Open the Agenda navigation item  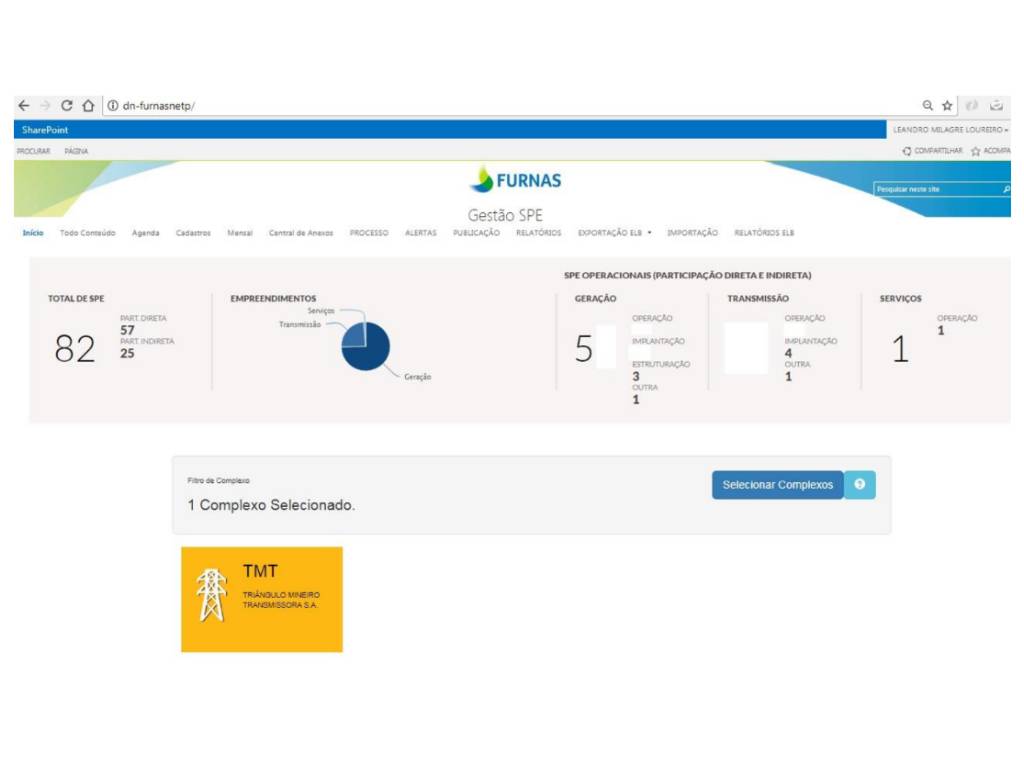pos(146,232)
